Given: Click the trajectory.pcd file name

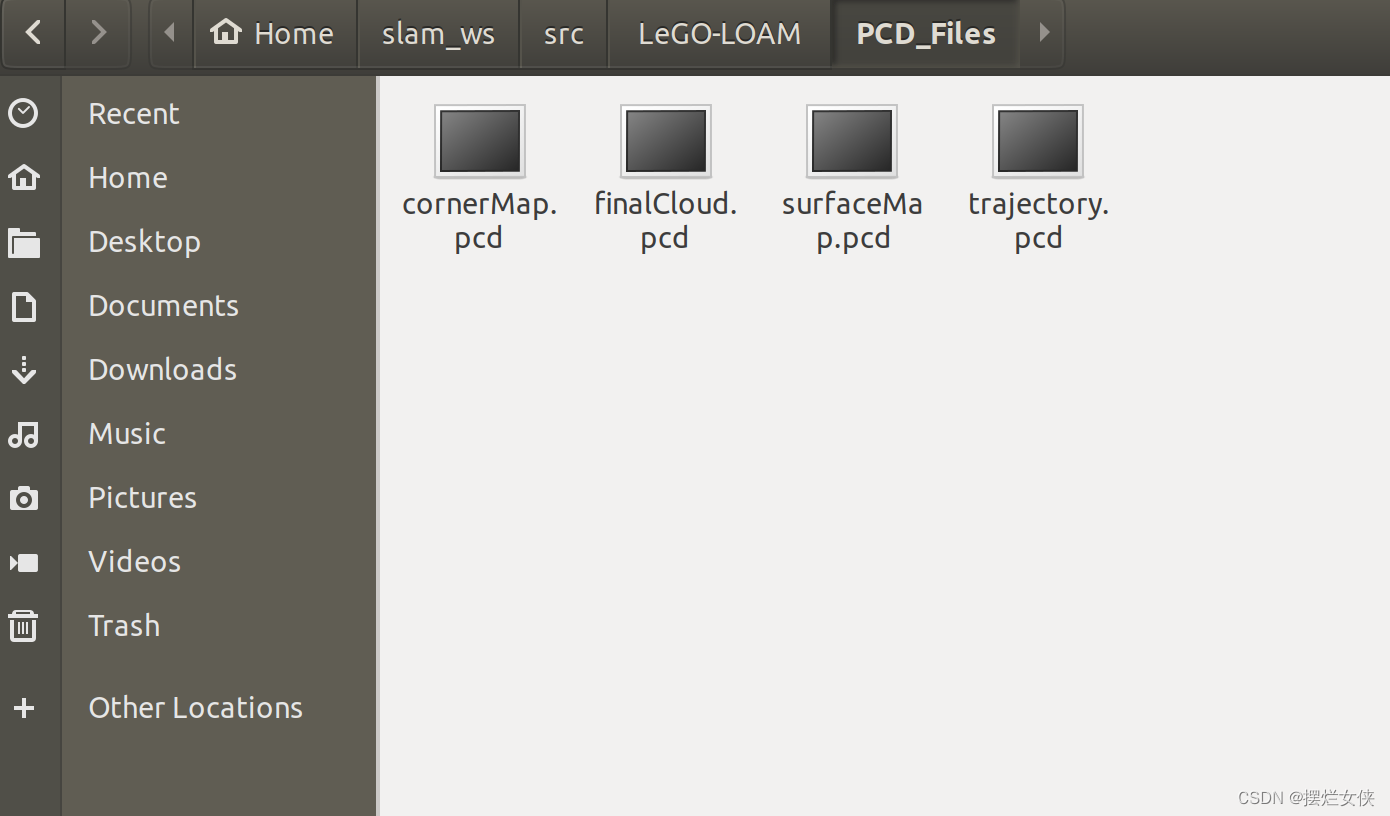Looking at the screenshot, I should pos(1038,221).
